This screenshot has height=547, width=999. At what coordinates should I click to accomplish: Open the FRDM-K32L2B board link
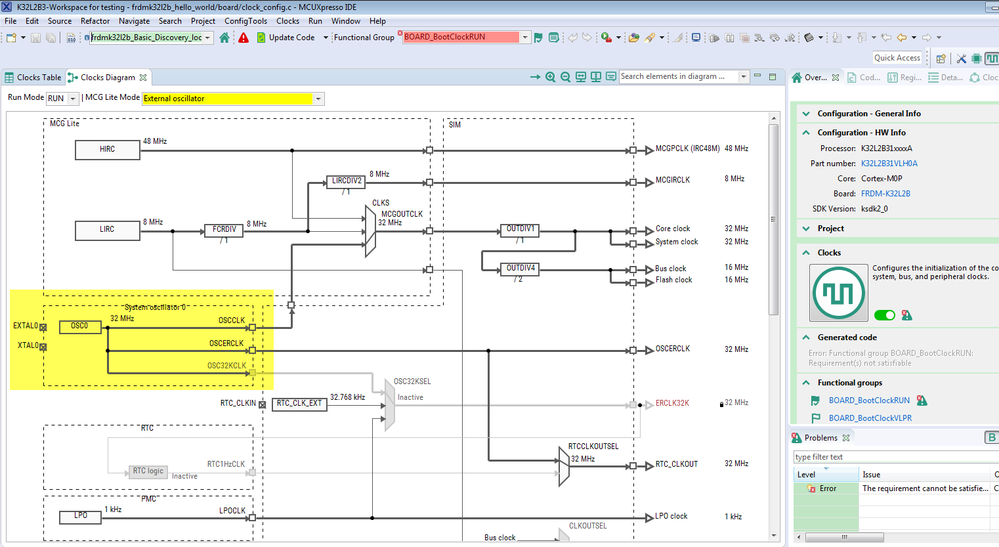[886, 194]
